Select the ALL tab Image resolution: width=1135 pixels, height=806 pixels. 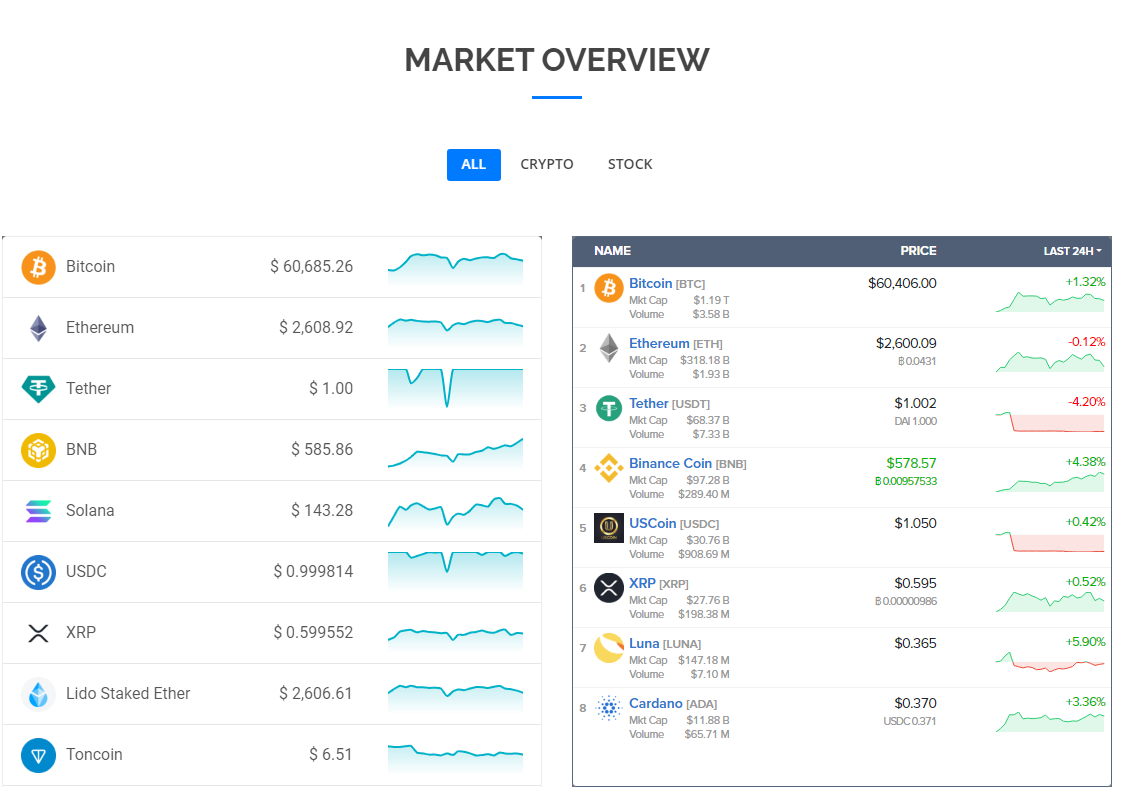tap(473, 165)
